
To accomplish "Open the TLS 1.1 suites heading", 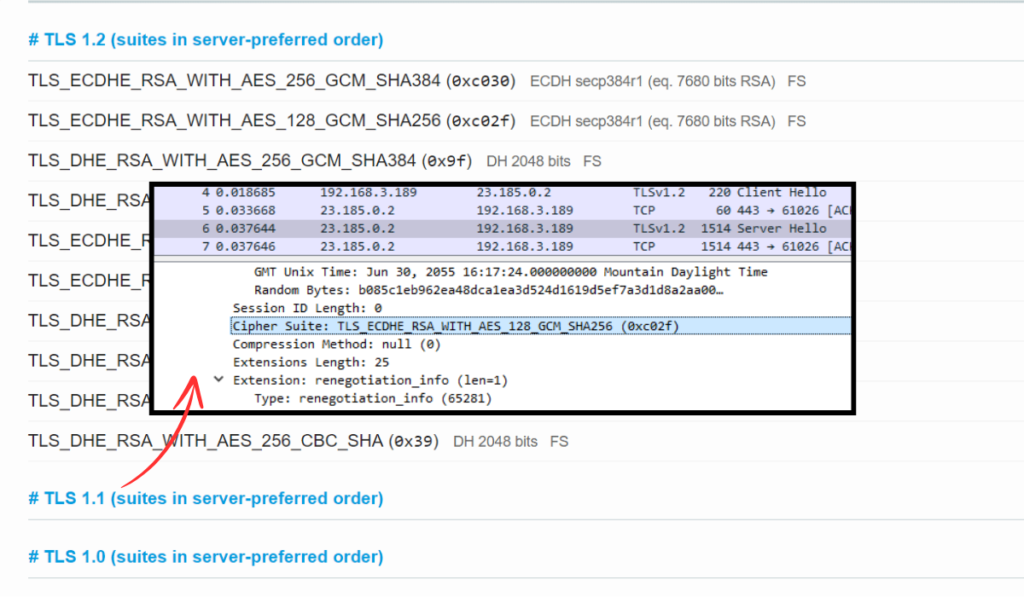I will 205,498.
